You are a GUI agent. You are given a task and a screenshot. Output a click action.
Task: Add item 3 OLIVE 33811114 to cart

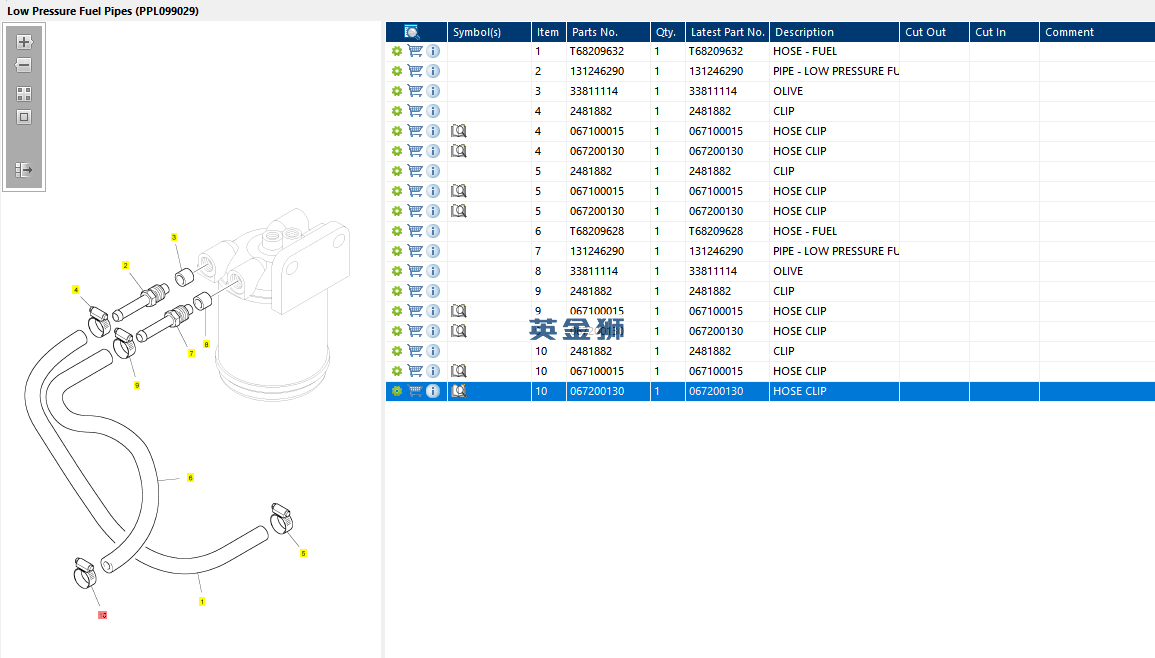pos(415,91)
